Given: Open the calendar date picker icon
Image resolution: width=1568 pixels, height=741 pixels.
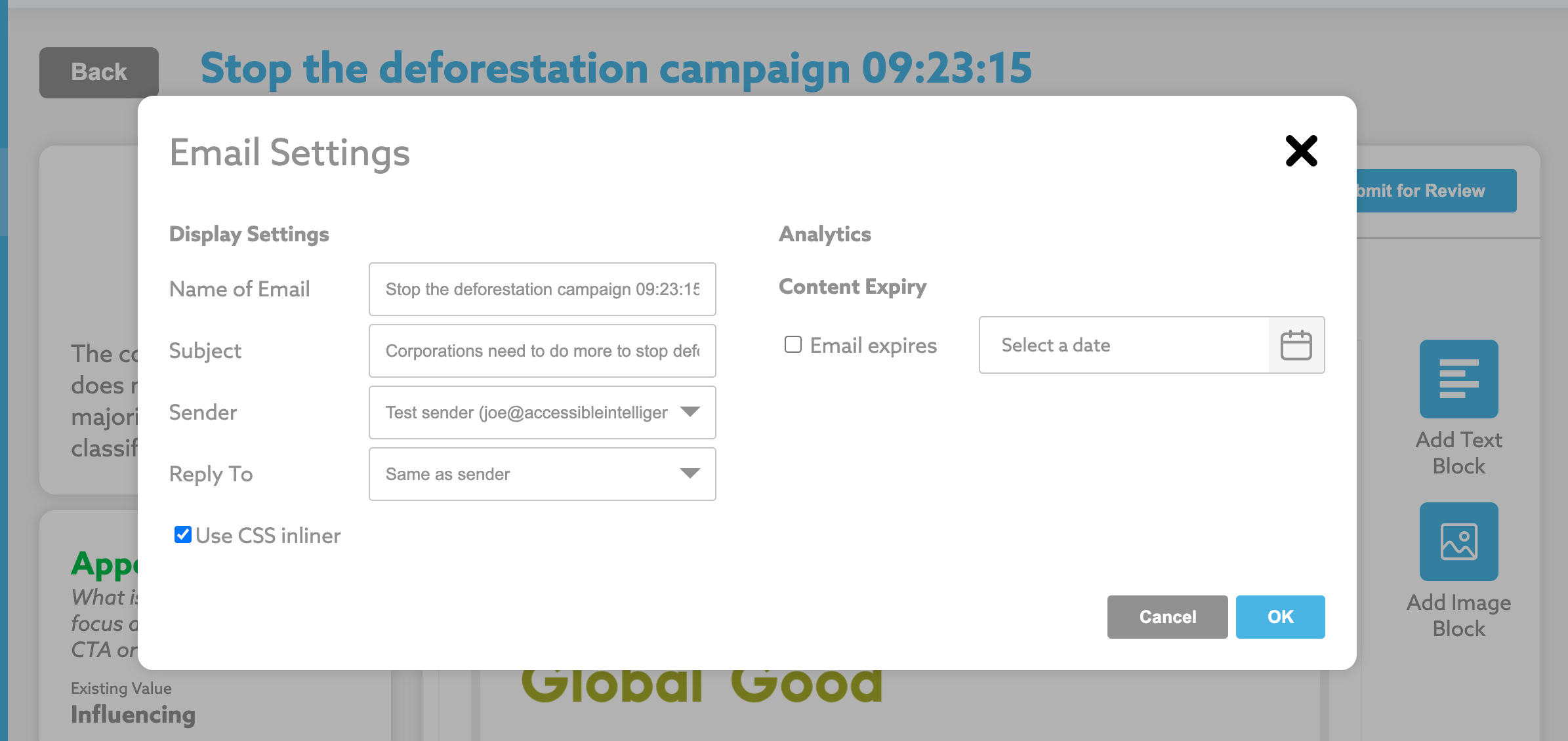Looking at the screenshot, I should pos(1296,345).
